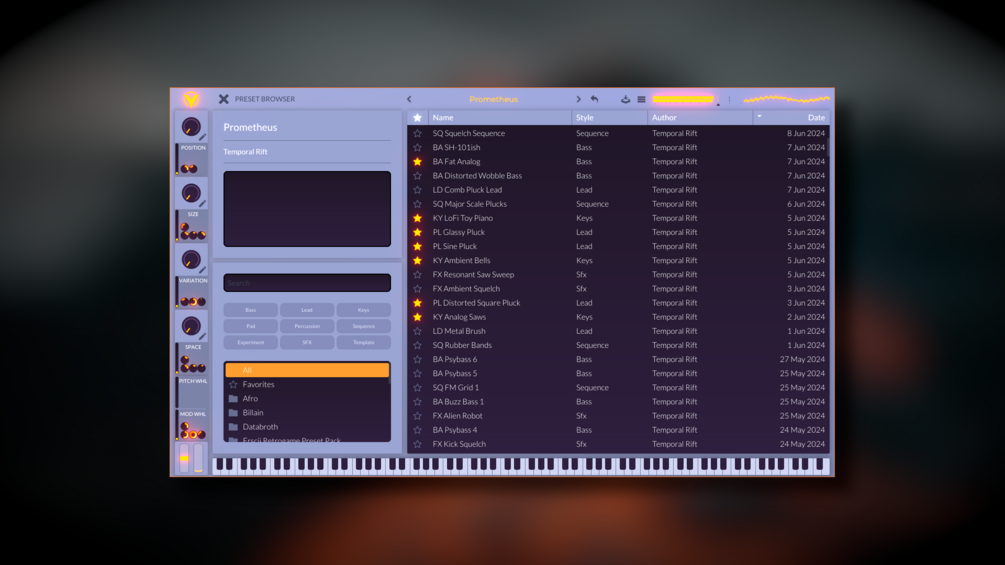Star the LD Metal Brush preset
Viewport: 1005px width, 565px height.
pos(417,331)
